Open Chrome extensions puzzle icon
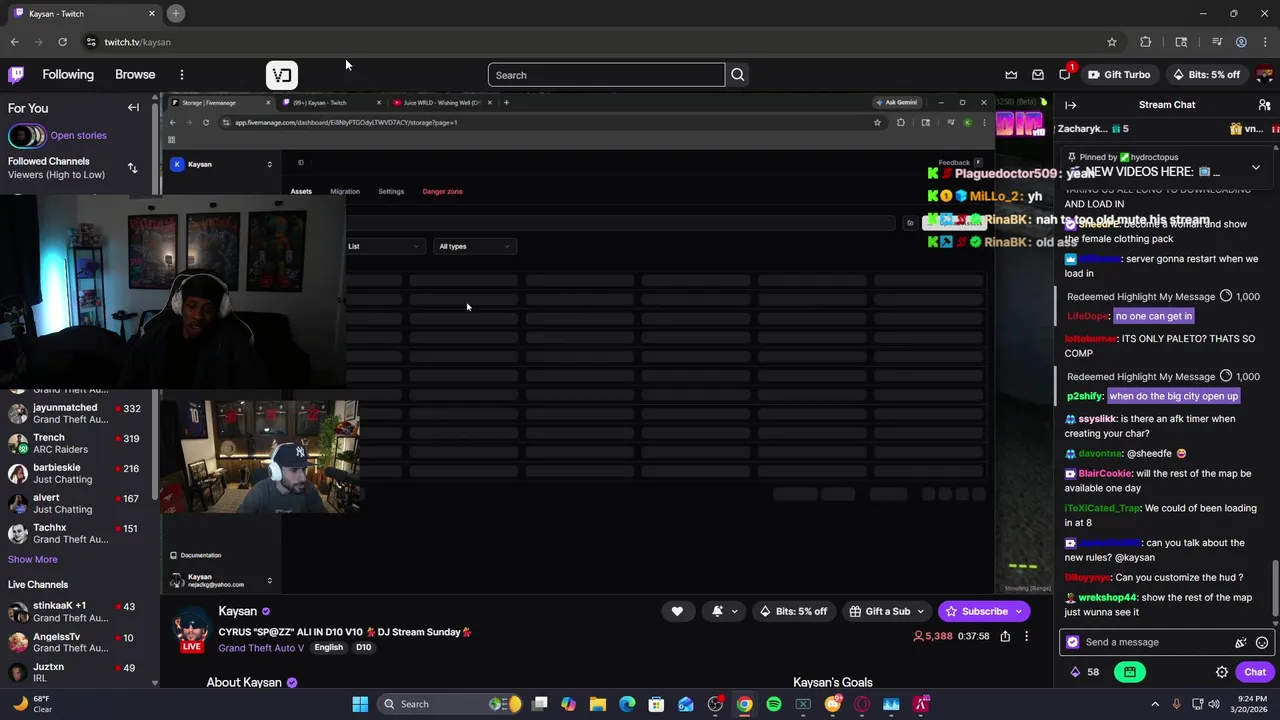Screen dimensions: 1280x720 (x=1146, y=42)
